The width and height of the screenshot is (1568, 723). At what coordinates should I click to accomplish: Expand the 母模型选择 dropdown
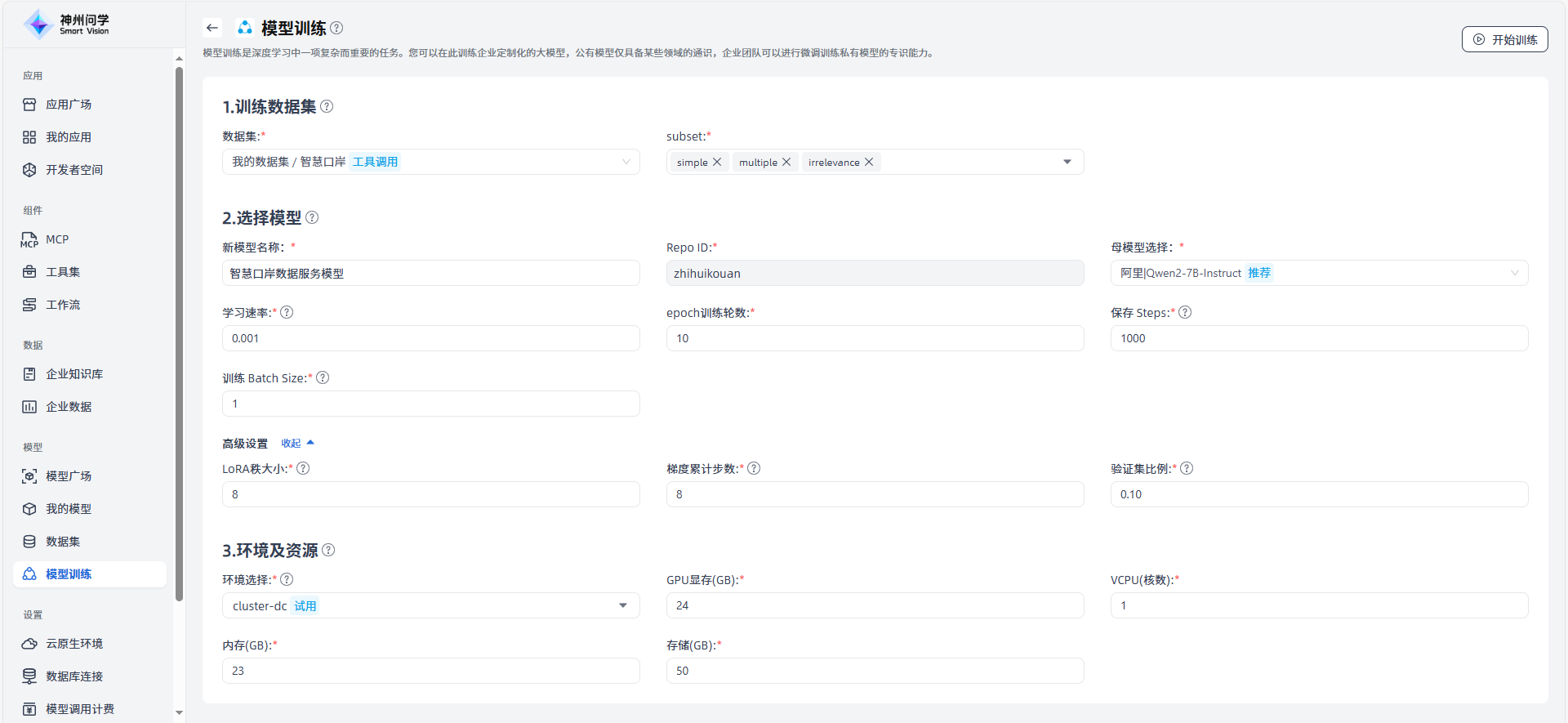click(x=1318, y=273)
